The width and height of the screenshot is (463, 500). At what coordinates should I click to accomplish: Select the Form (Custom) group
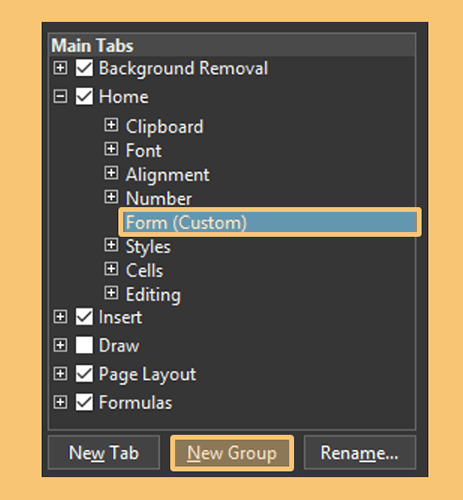click(x=270, y=222)
